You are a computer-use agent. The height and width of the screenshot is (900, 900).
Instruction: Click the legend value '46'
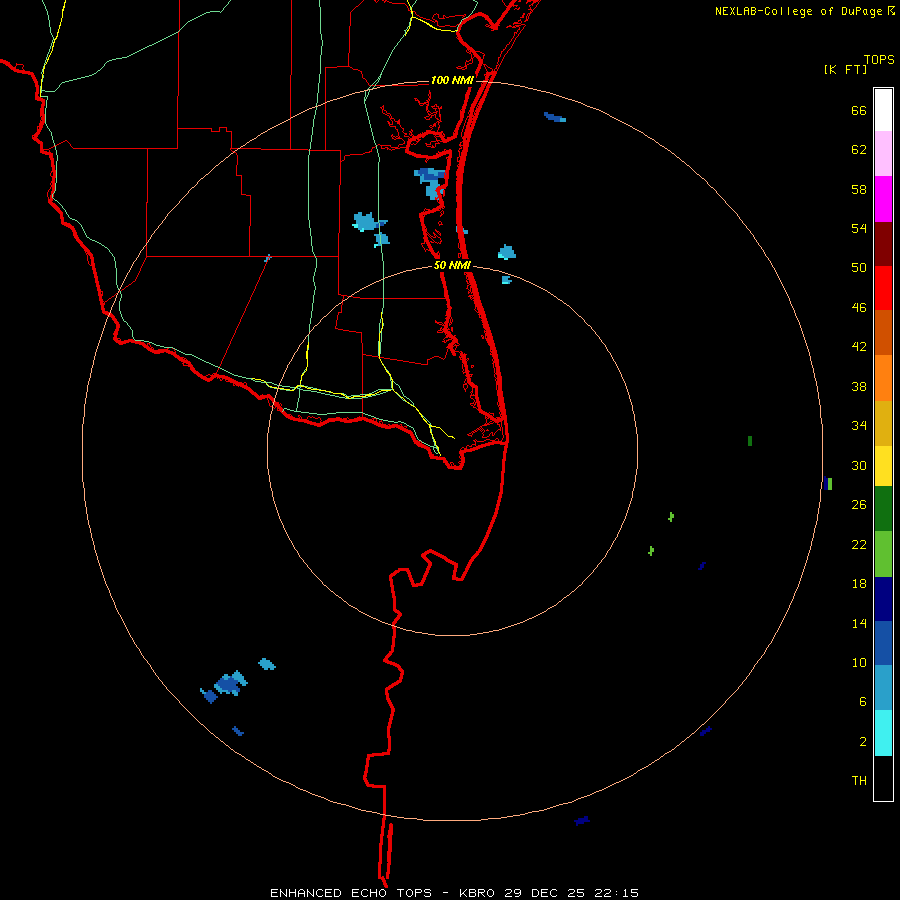pos(859,308)
